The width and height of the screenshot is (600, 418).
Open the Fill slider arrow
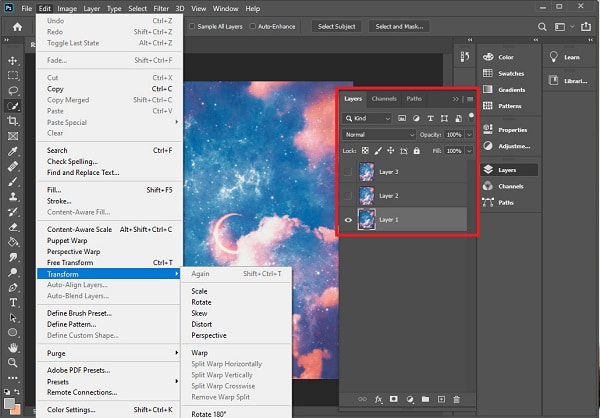469,151
